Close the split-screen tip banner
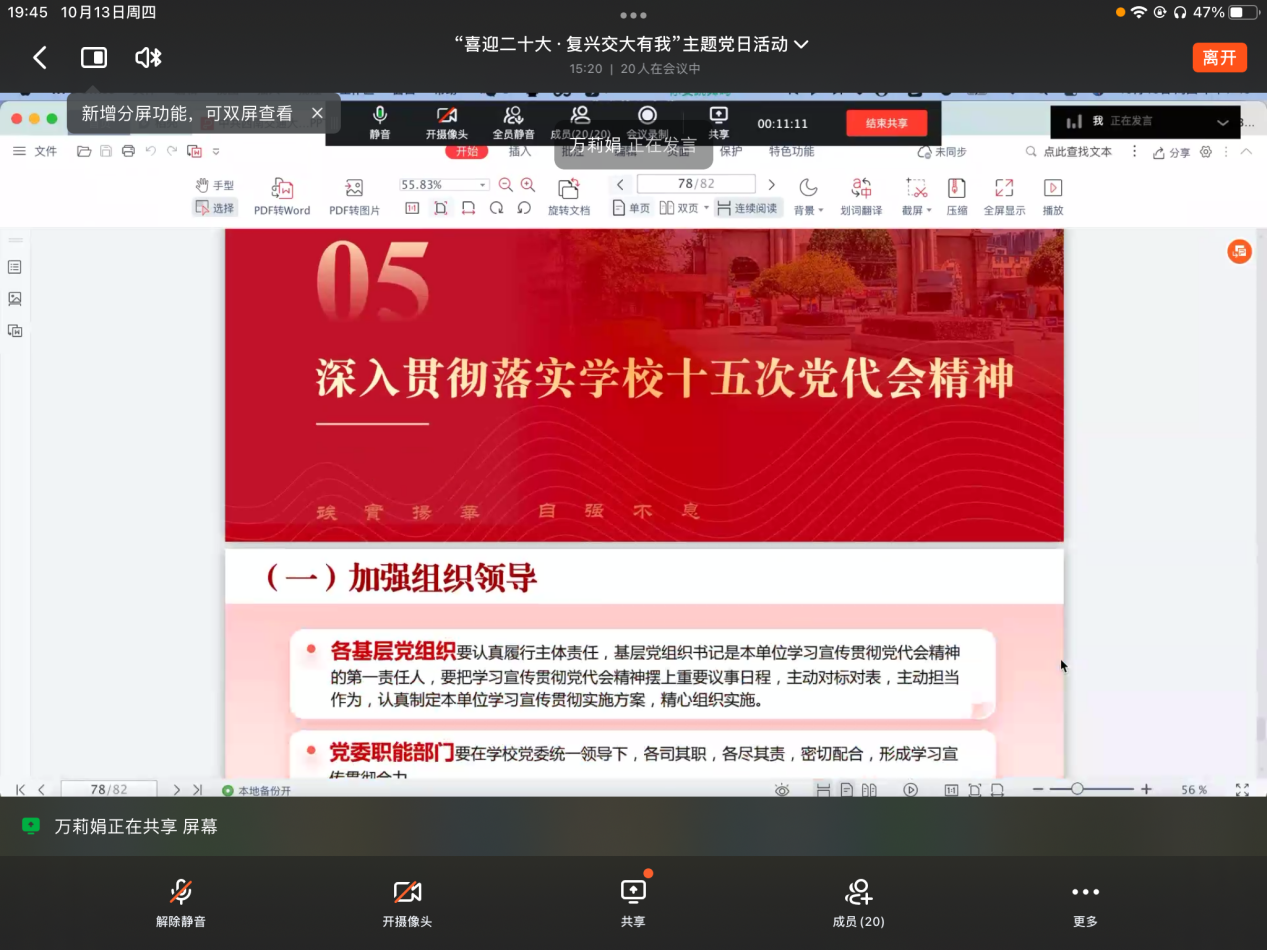1267x950 pixels. [317, 113]
